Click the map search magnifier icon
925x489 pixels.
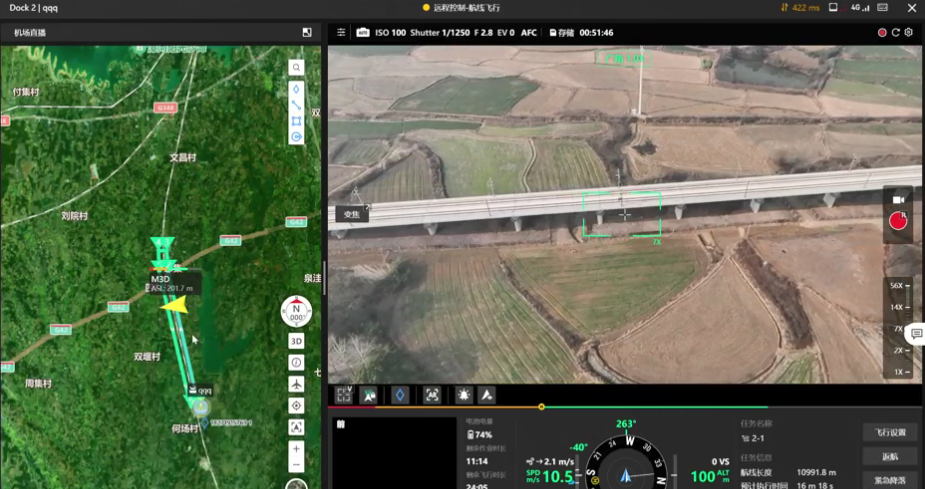point(296,68)
